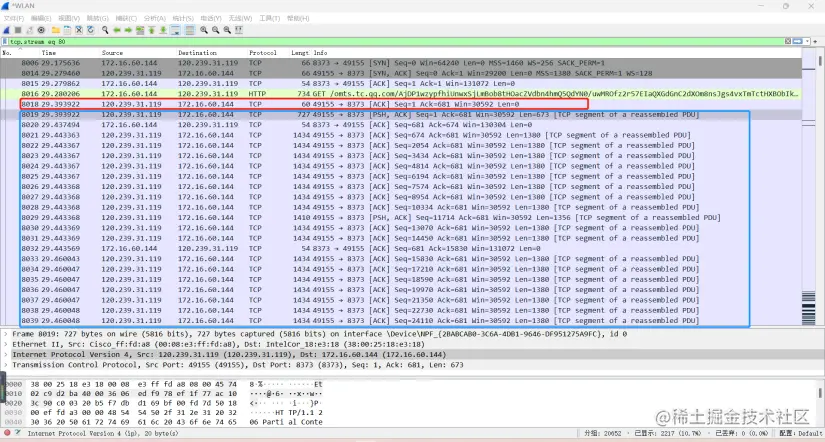
Task: Open the display filter history dropdown
Action: coord(807,41)
